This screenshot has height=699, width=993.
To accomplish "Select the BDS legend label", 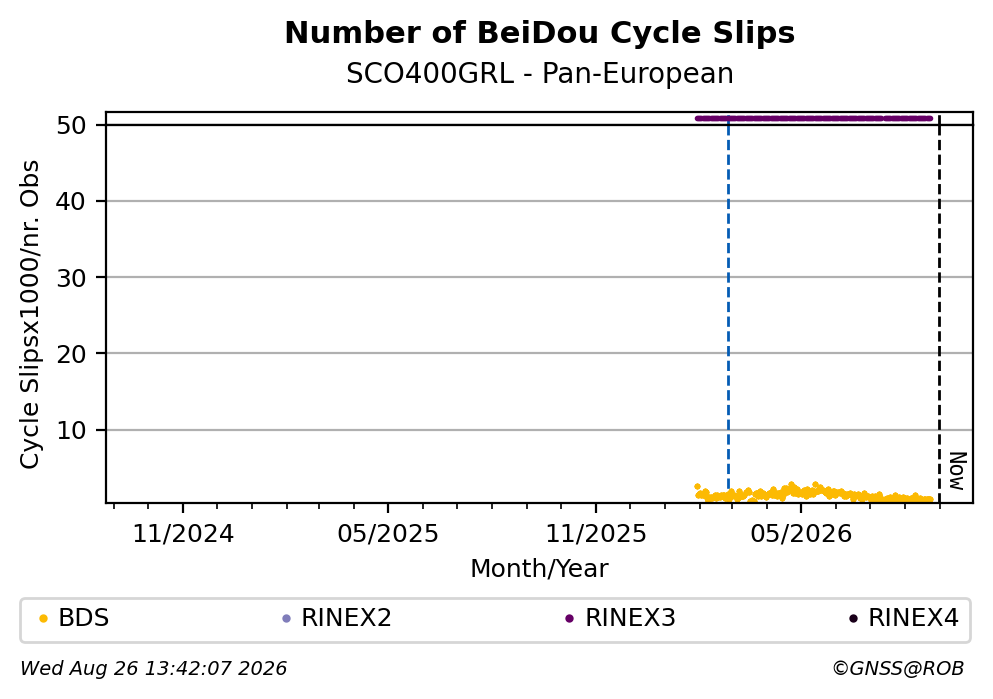I will pyautogui.click(x=84, y=618).
